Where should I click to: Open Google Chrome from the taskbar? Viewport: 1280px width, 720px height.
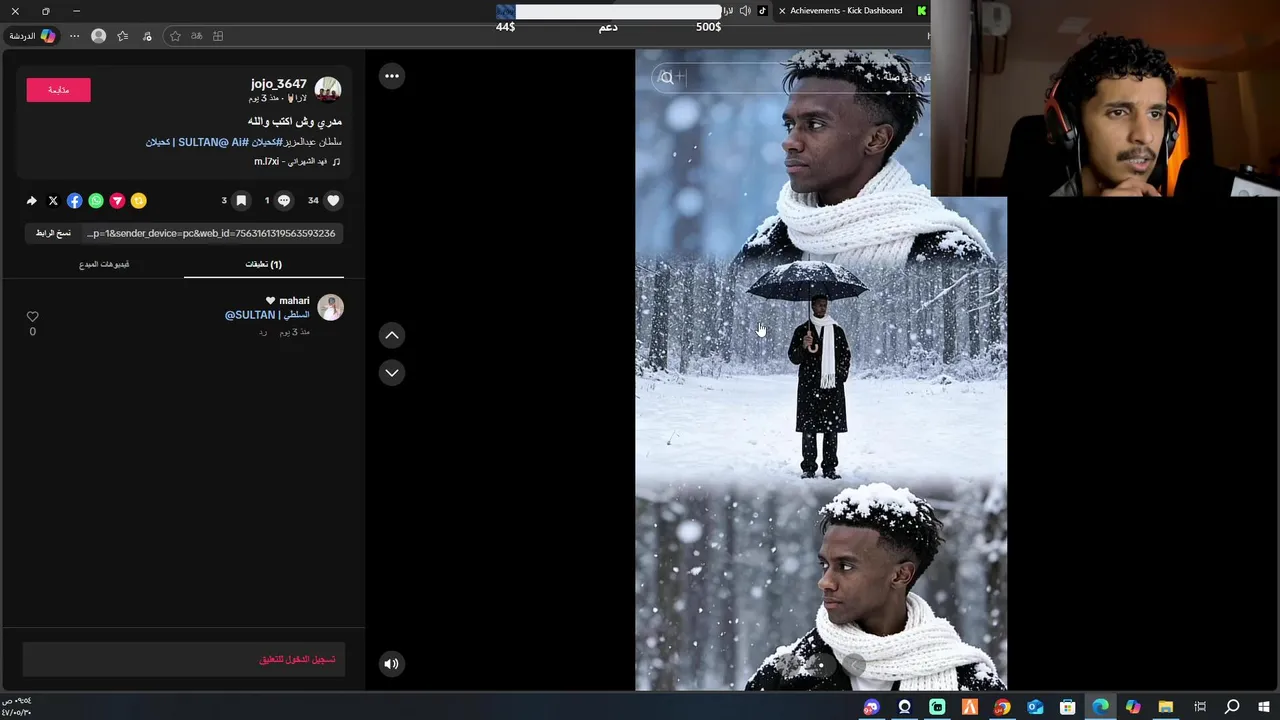(1002, 707)
